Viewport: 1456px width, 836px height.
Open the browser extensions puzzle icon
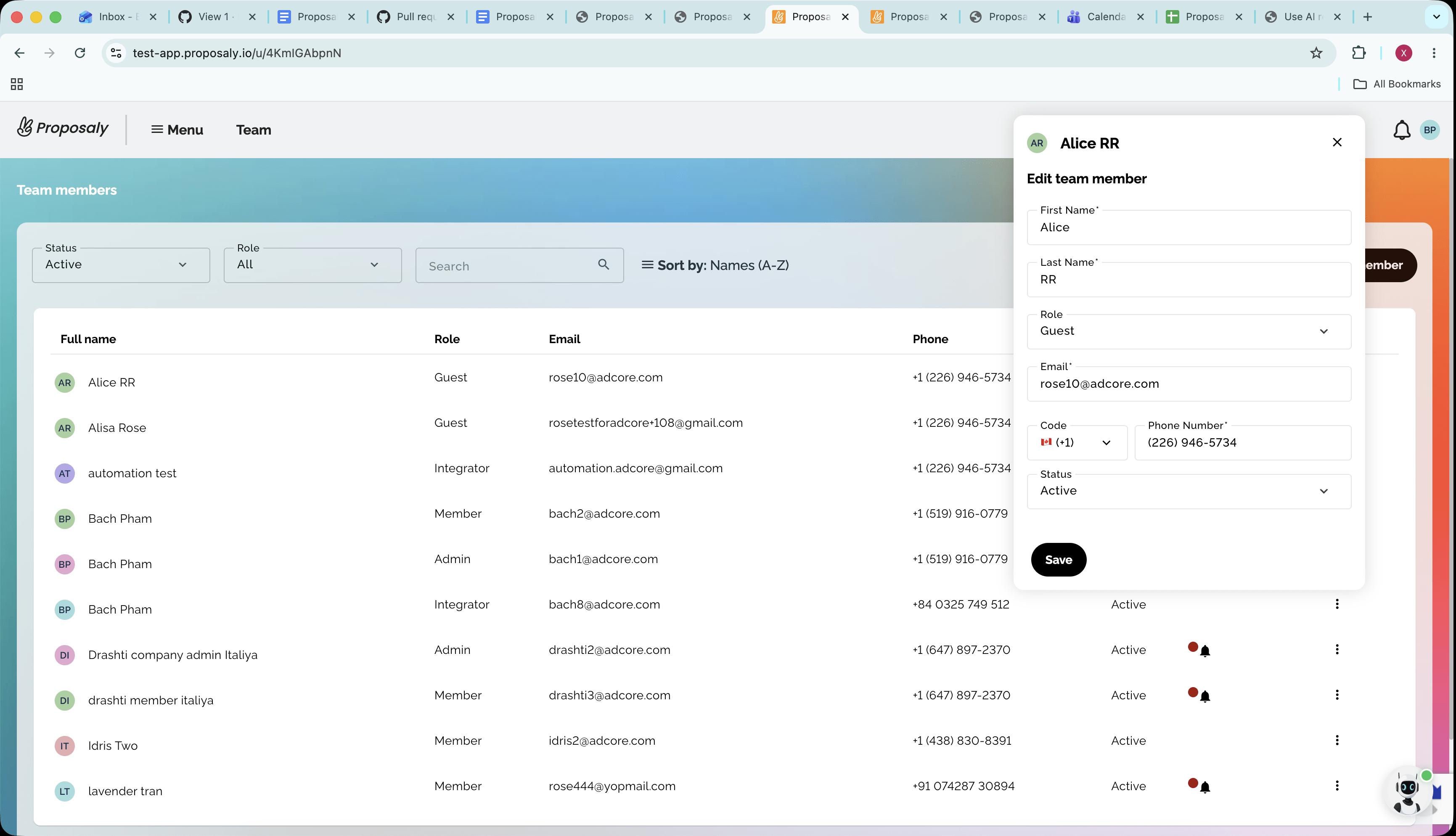[x=1358, y=53]
